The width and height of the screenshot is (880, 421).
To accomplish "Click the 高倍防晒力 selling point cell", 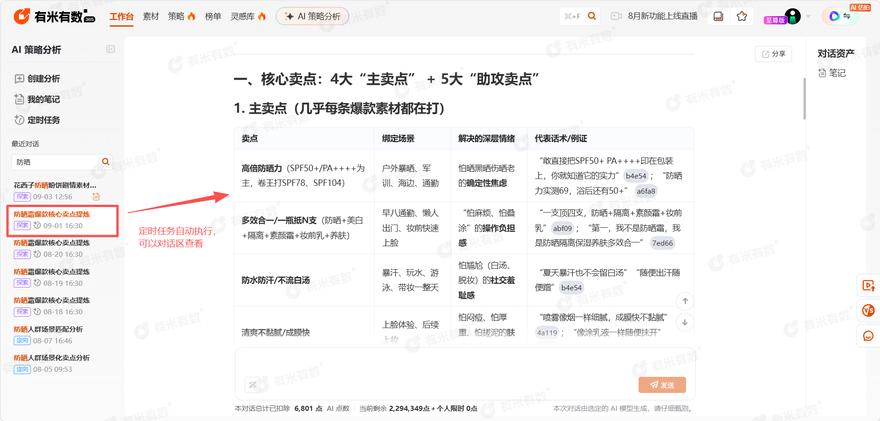I will tap(304, 175).
